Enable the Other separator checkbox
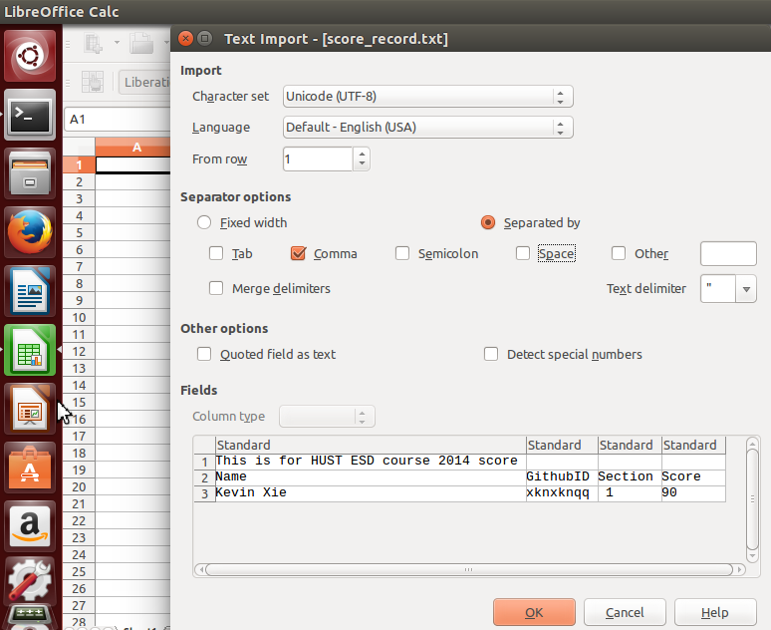The width and height of the screenshot is (771, 630). click(618, 253)
